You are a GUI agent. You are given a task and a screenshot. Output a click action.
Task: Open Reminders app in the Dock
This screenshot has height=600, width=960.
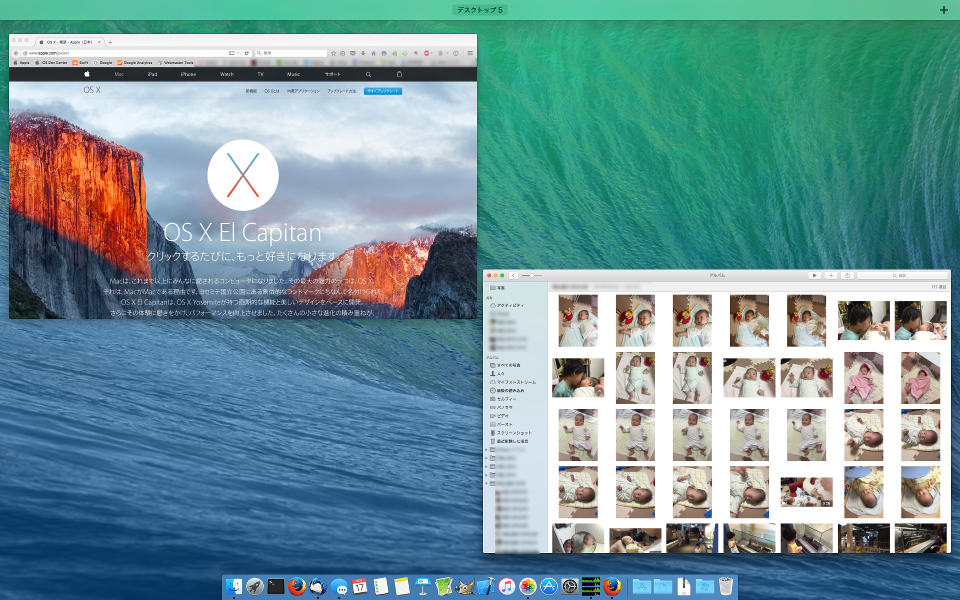(x=381, y=587)
